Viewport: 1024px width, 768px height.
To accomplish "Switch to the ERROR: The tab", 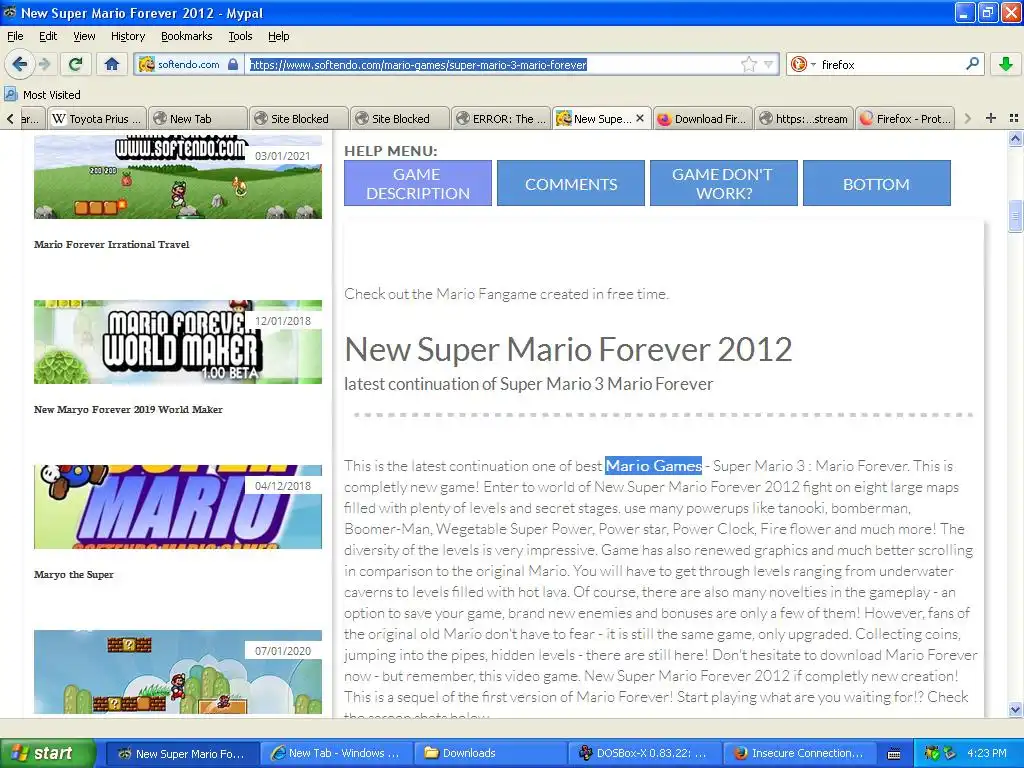I will [x=502, y=119].
